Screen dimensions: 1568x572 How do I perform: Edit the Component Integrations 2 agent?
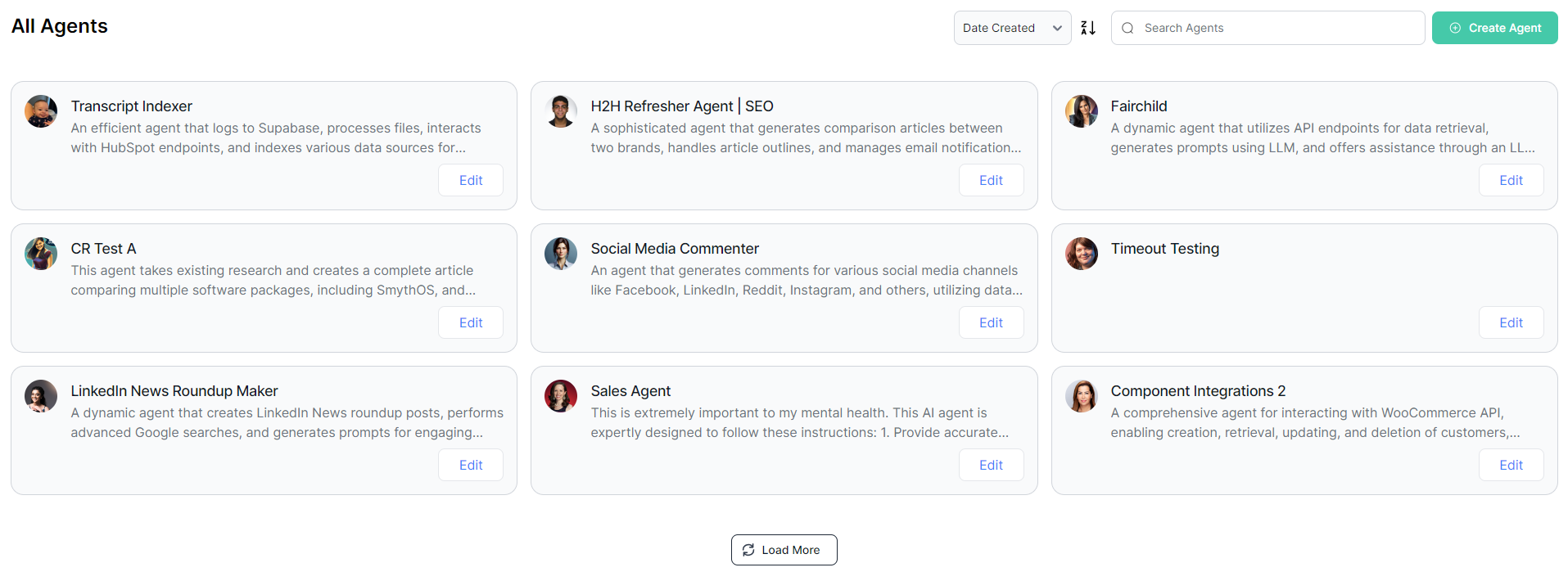click(x=1511, y=465)
